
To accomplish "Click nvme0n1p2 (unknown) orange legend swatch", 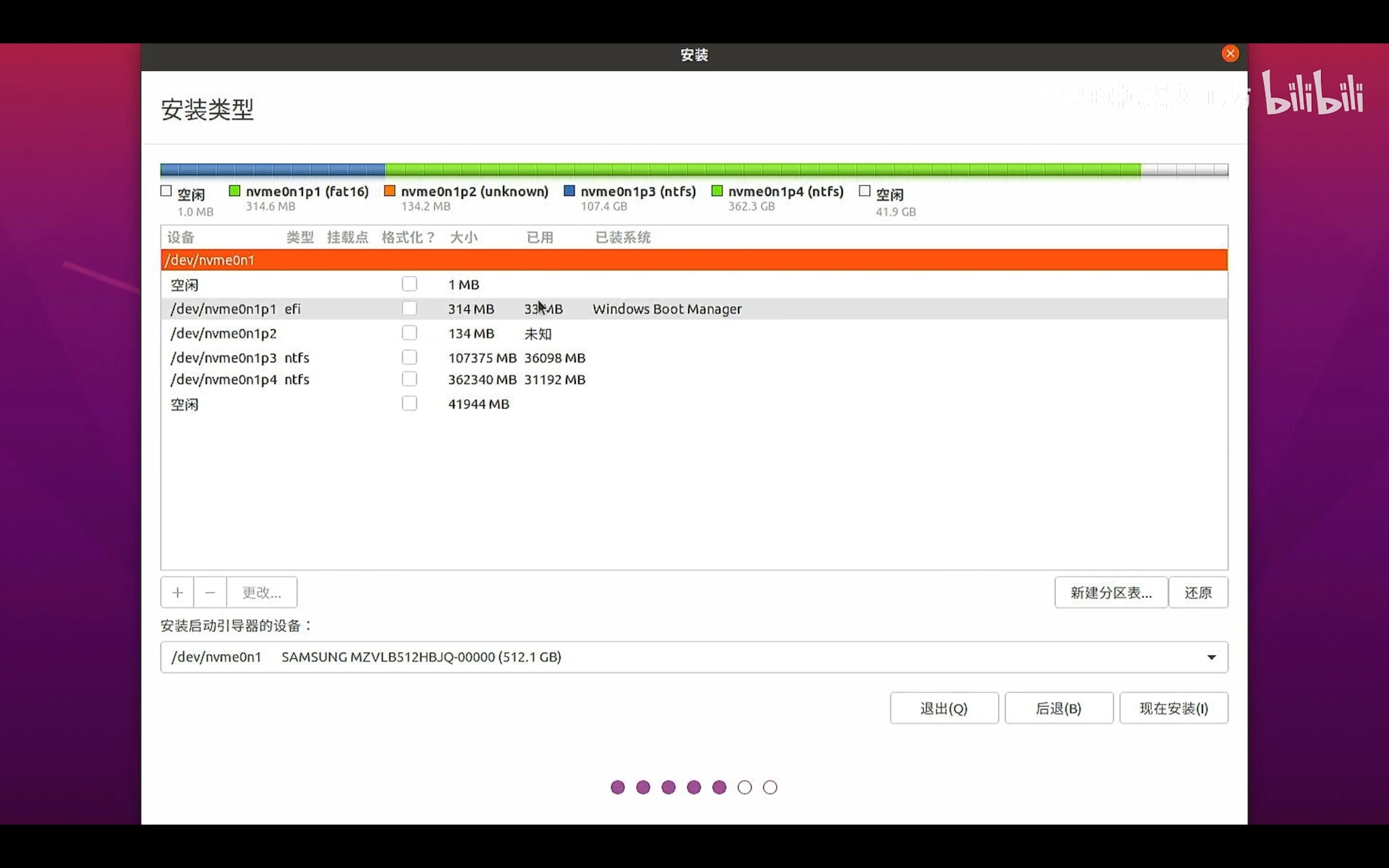I will coord(389,190).
